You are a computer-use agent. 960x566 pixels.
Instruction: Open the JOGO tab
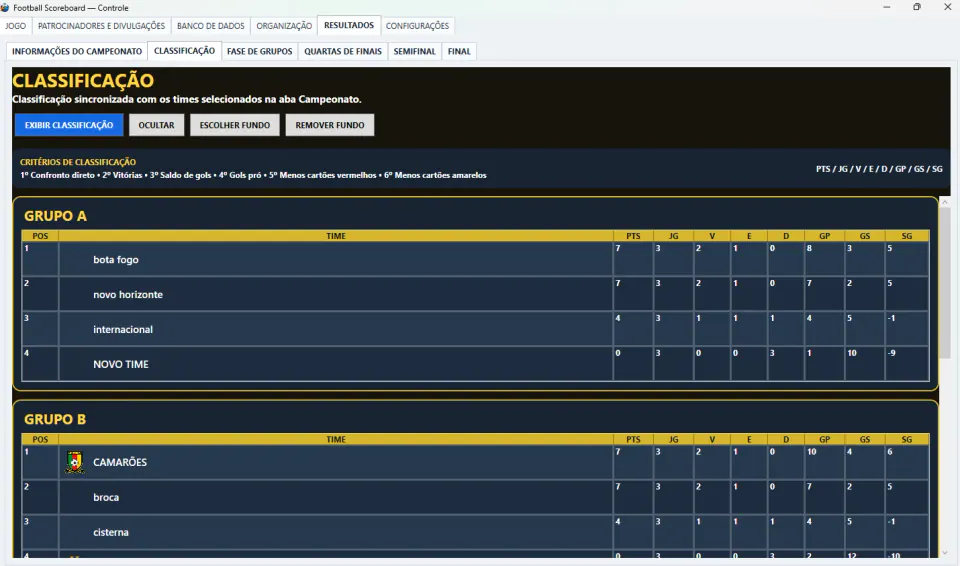coord(16,26)
